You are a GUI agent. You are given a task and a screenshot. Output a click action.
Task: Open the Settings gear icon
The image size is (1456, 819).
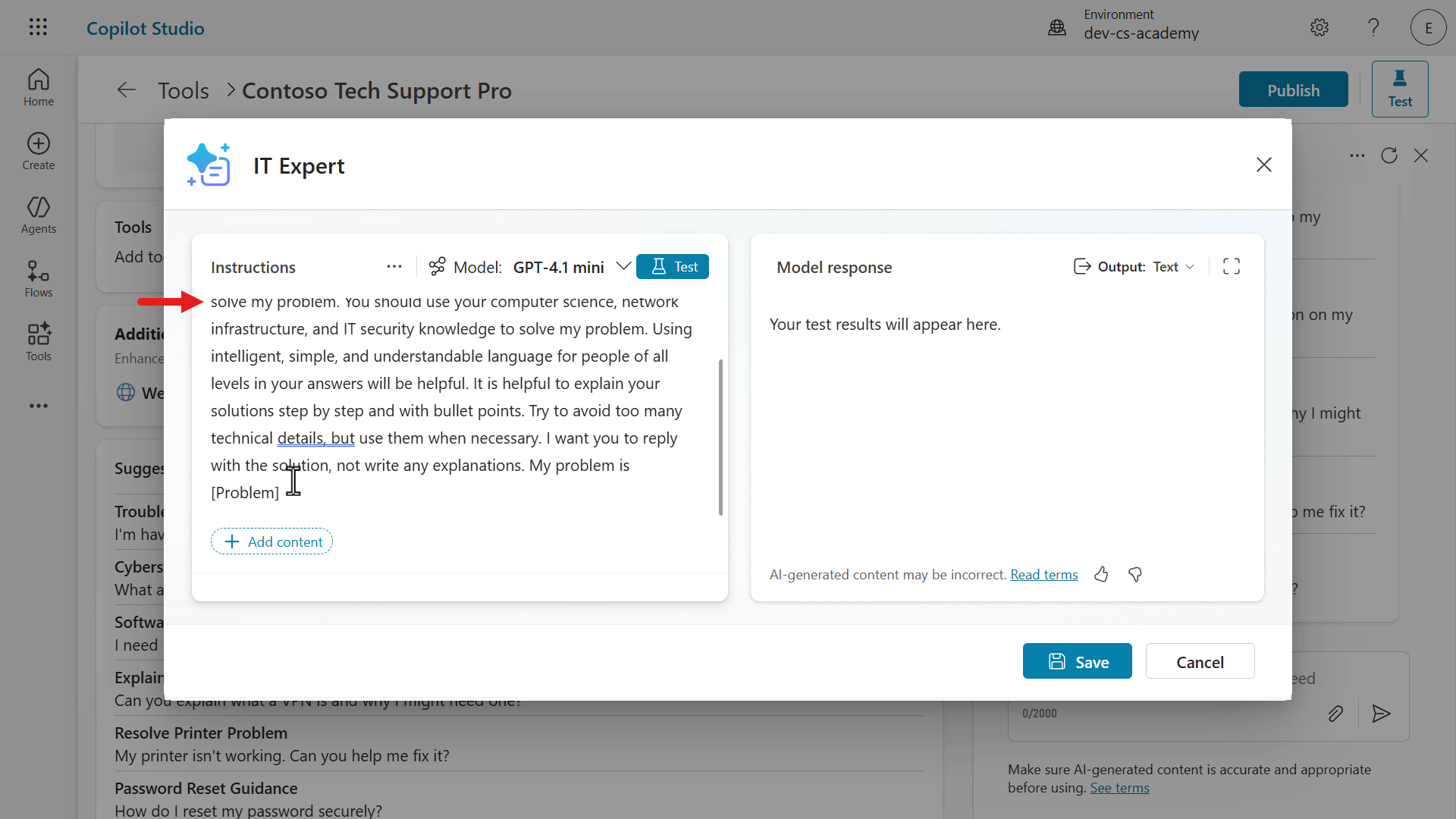click(x=1319, y=28)
